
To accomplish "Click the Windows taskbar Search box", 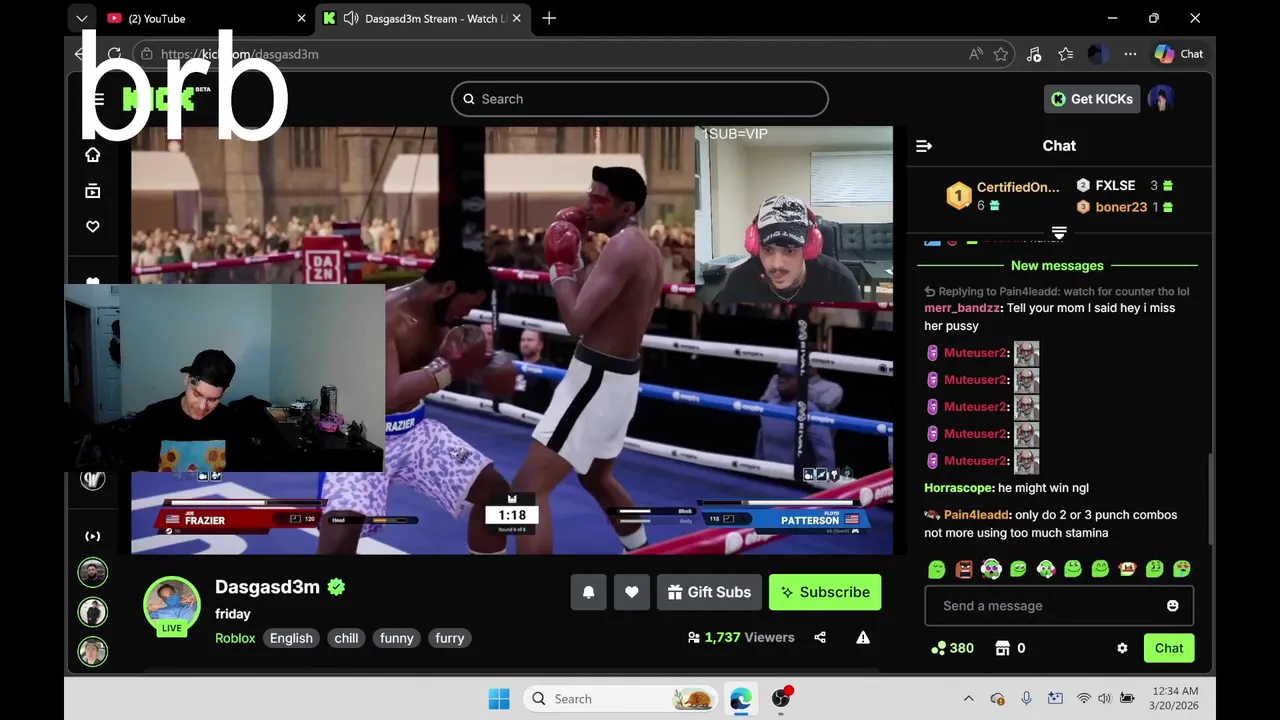I will tap(621, 699).
